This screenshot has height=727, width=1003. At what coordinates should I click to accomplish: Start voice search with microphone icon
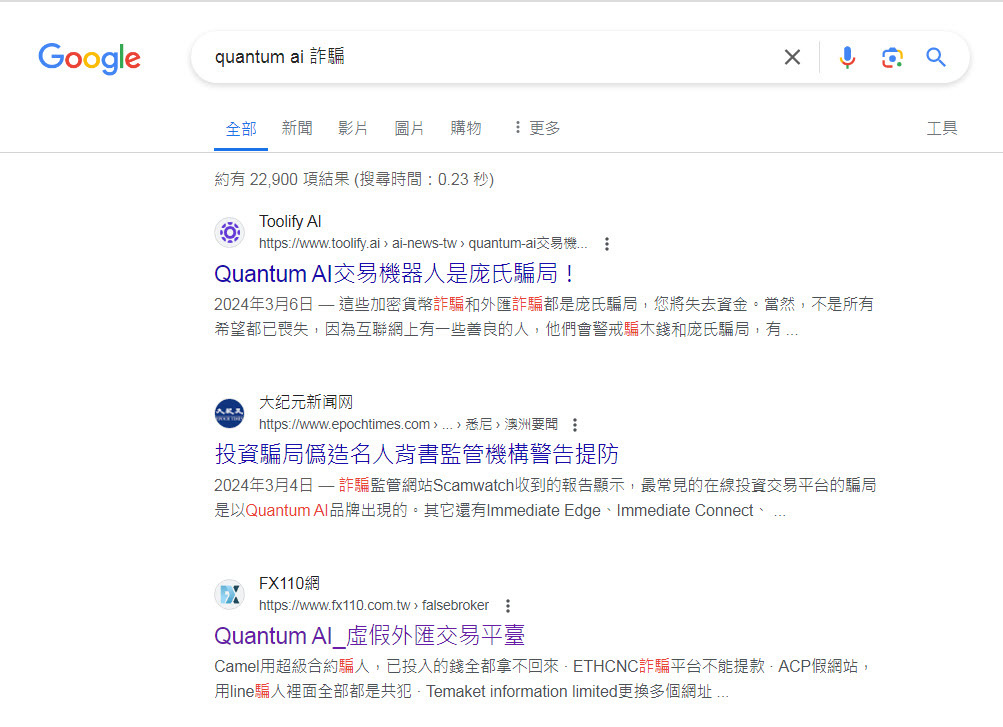[x=847, y=58]
